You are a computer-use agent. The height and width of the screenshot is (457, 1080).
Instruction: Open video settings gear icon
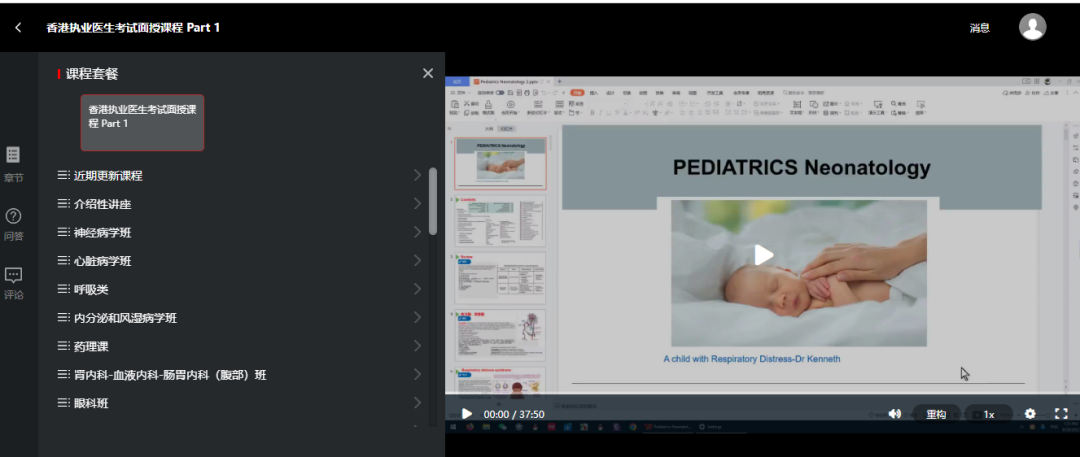[x=1030, y=414]
